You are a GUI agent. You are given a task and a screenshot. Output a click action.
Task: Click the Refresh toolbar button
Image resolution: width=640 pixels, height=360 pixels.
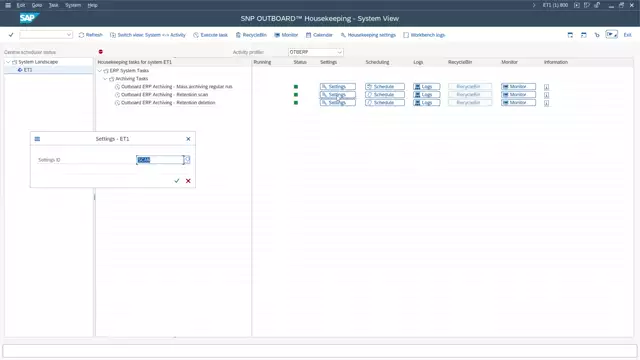pyautogui.click(x=91, y=35)
